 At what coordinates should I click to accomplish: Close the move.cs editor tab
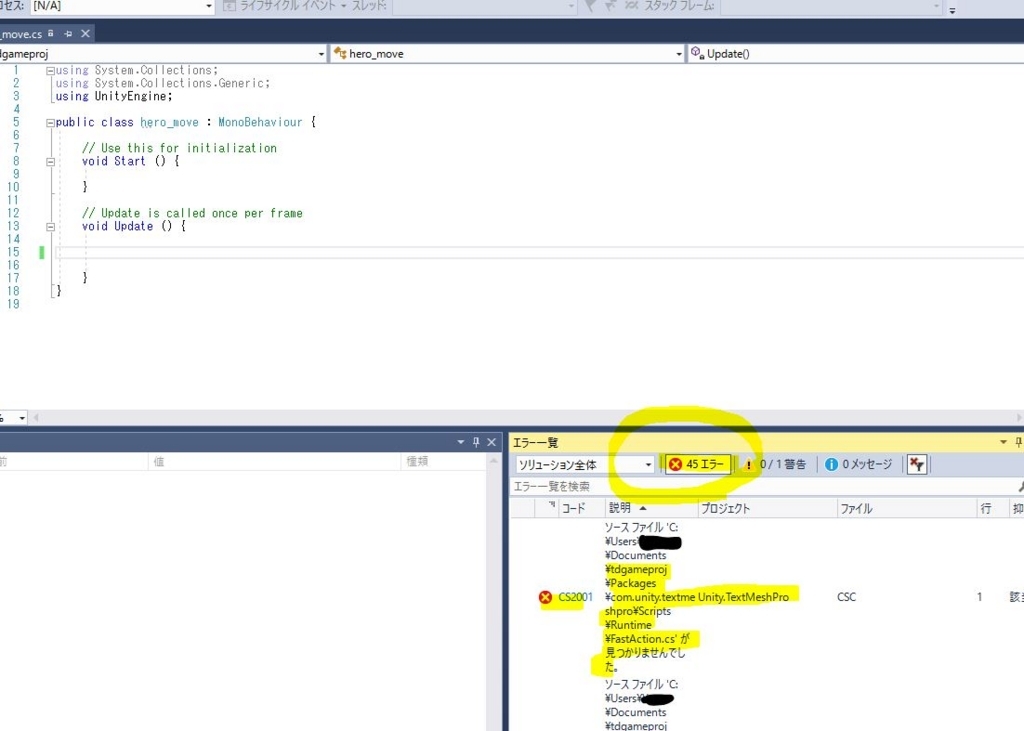point(86,33)
